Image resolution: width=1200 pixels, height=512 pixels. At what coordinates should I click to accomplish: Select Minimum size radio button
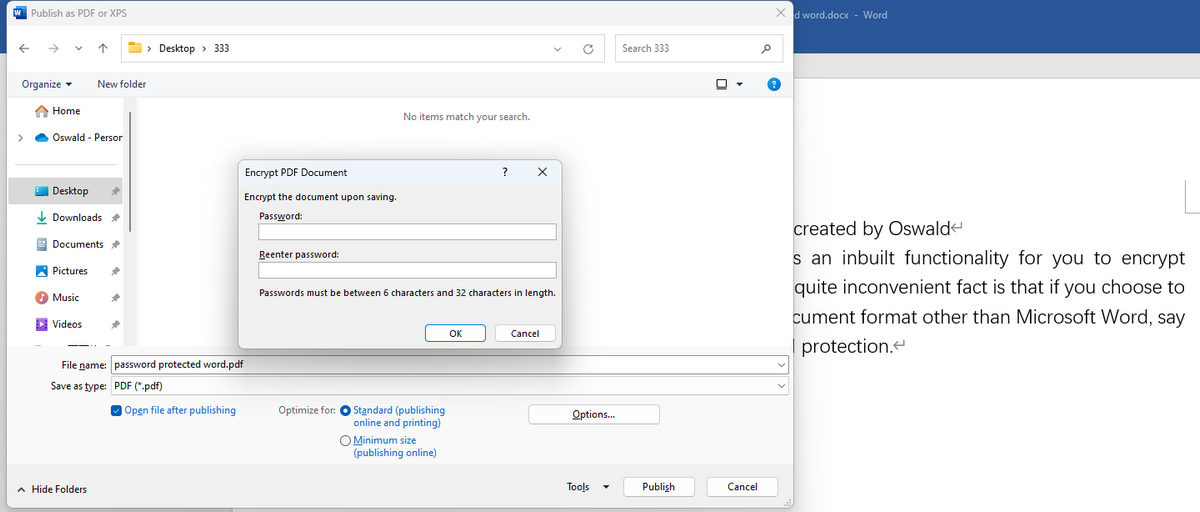tap(346, 440)
